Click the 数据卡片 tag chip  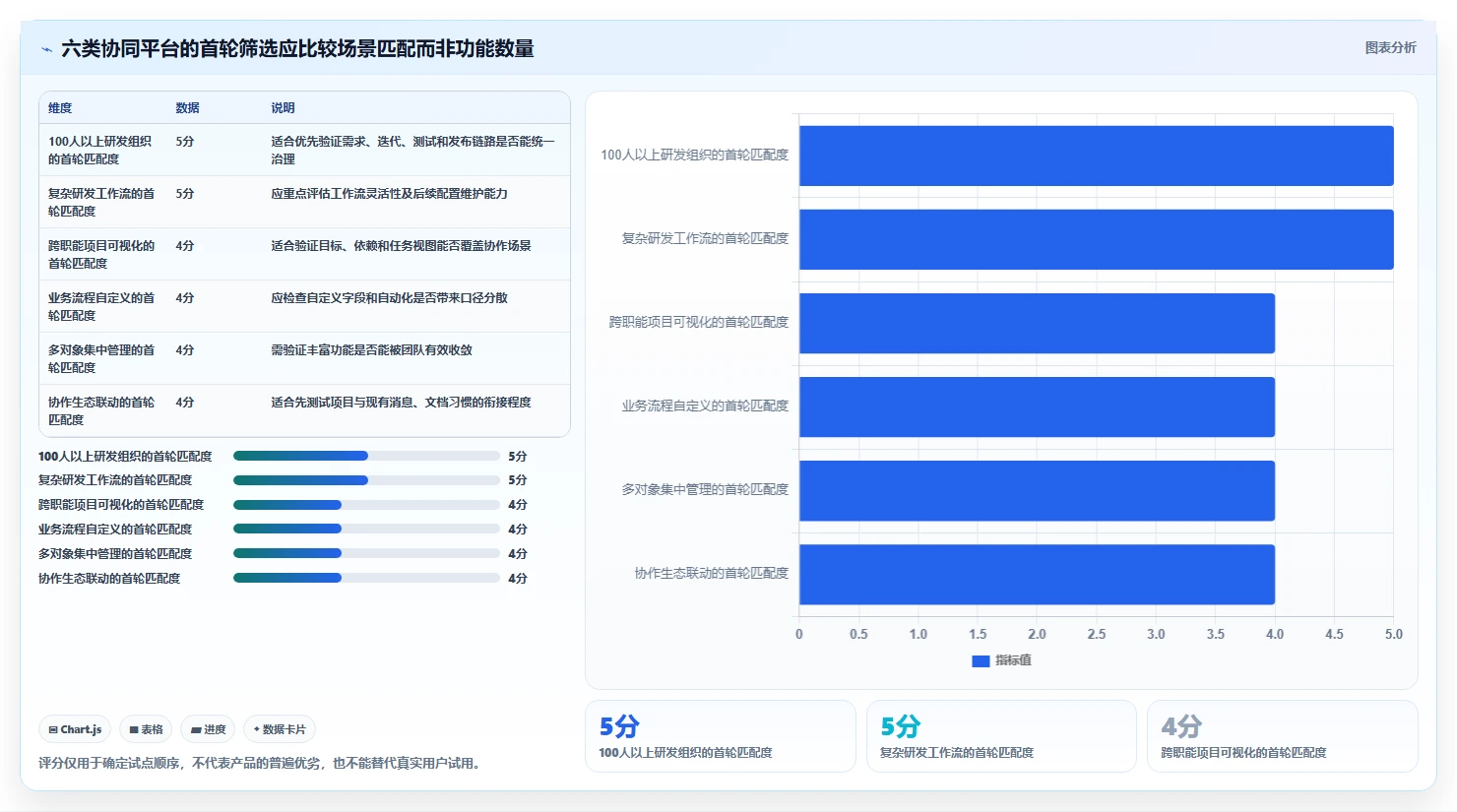pos(280,729)
